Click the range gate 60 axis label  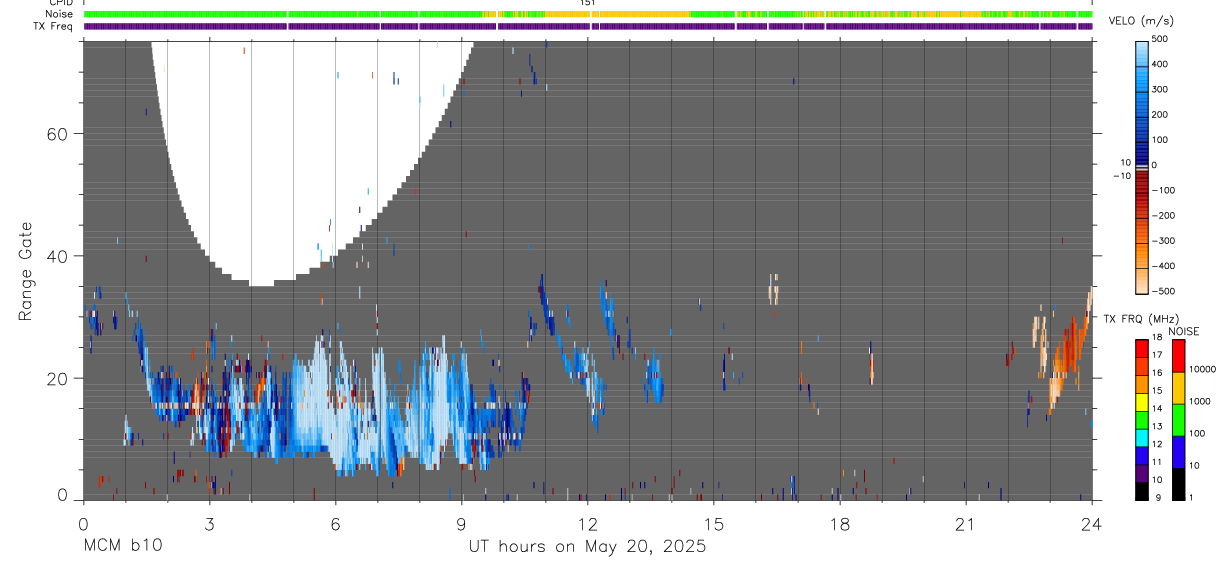pos(56,134)
